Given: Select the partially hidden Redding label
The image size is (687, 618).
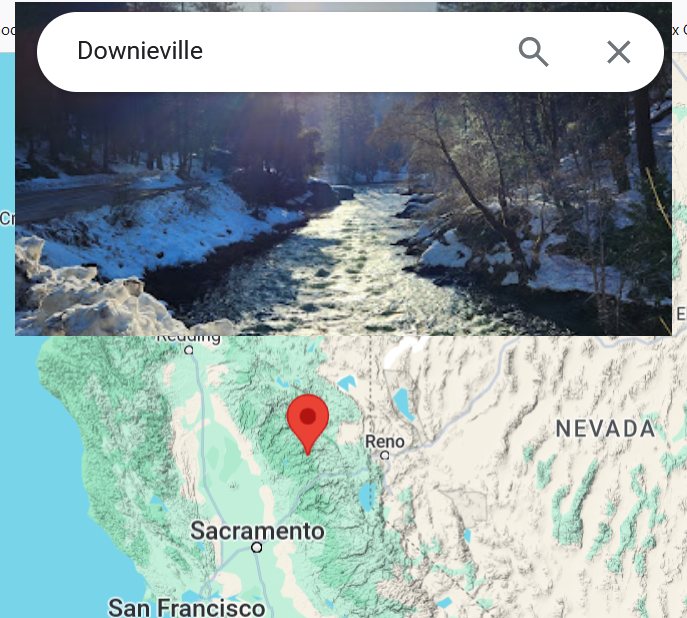Looking at the screenshot, I should [x=188, y=339].
